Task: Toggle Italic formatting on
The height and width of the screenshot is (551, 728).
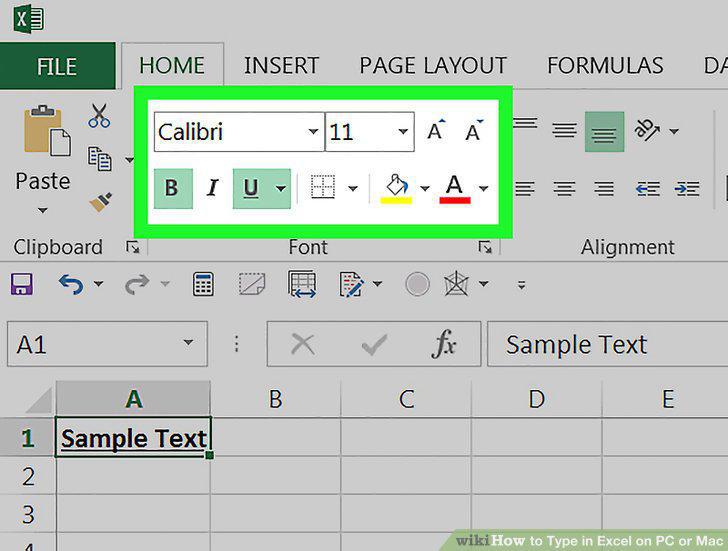Action: [x=212, y=188]
